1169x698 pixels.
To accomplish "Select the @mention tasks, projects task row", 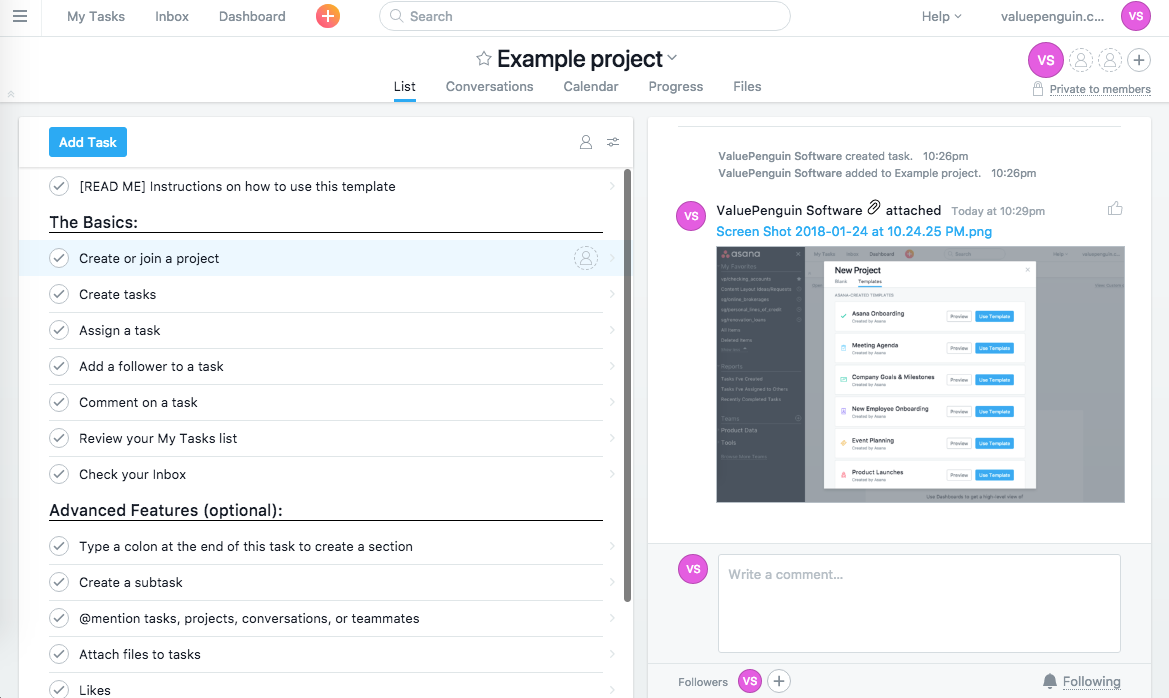I will 326,618.
